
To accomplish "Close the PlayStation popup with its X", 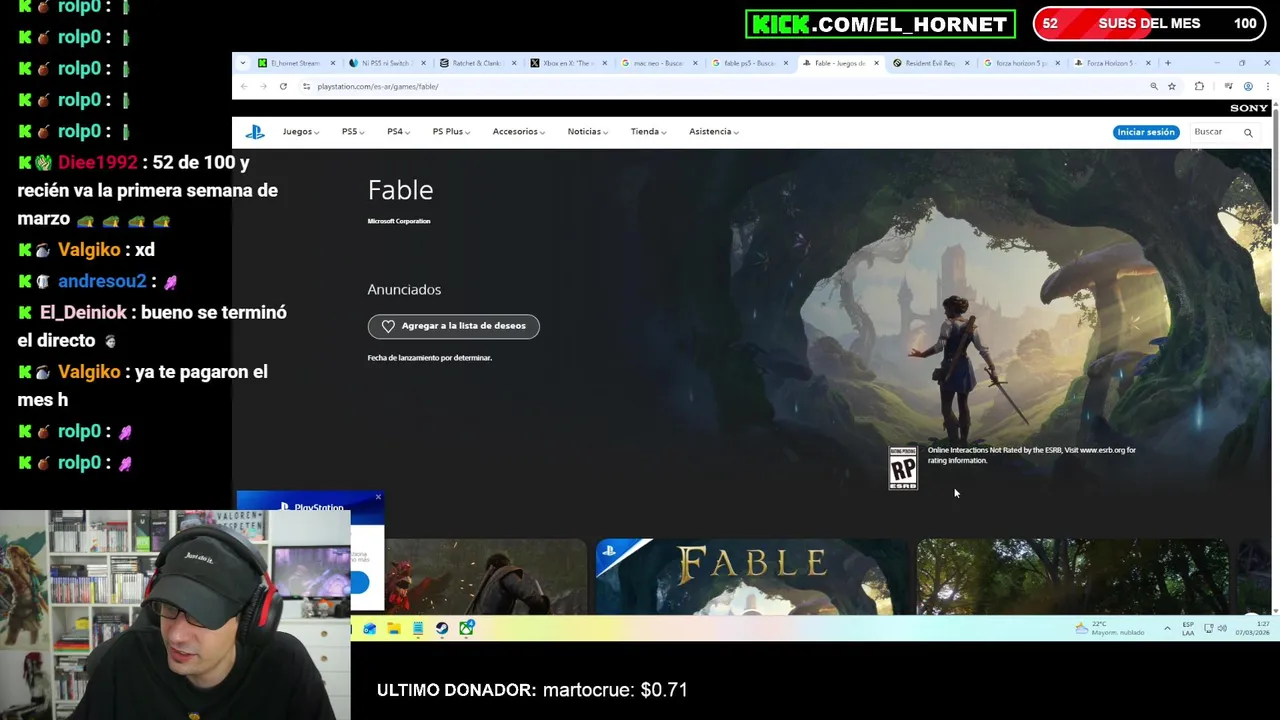I will point(378,497).
